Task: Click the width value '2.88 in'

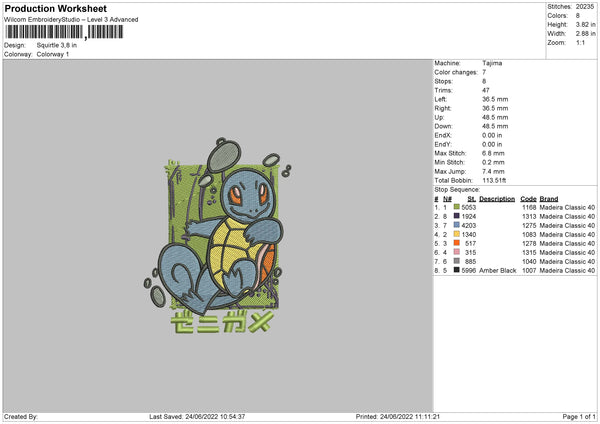Action: [x=585, y=34]
